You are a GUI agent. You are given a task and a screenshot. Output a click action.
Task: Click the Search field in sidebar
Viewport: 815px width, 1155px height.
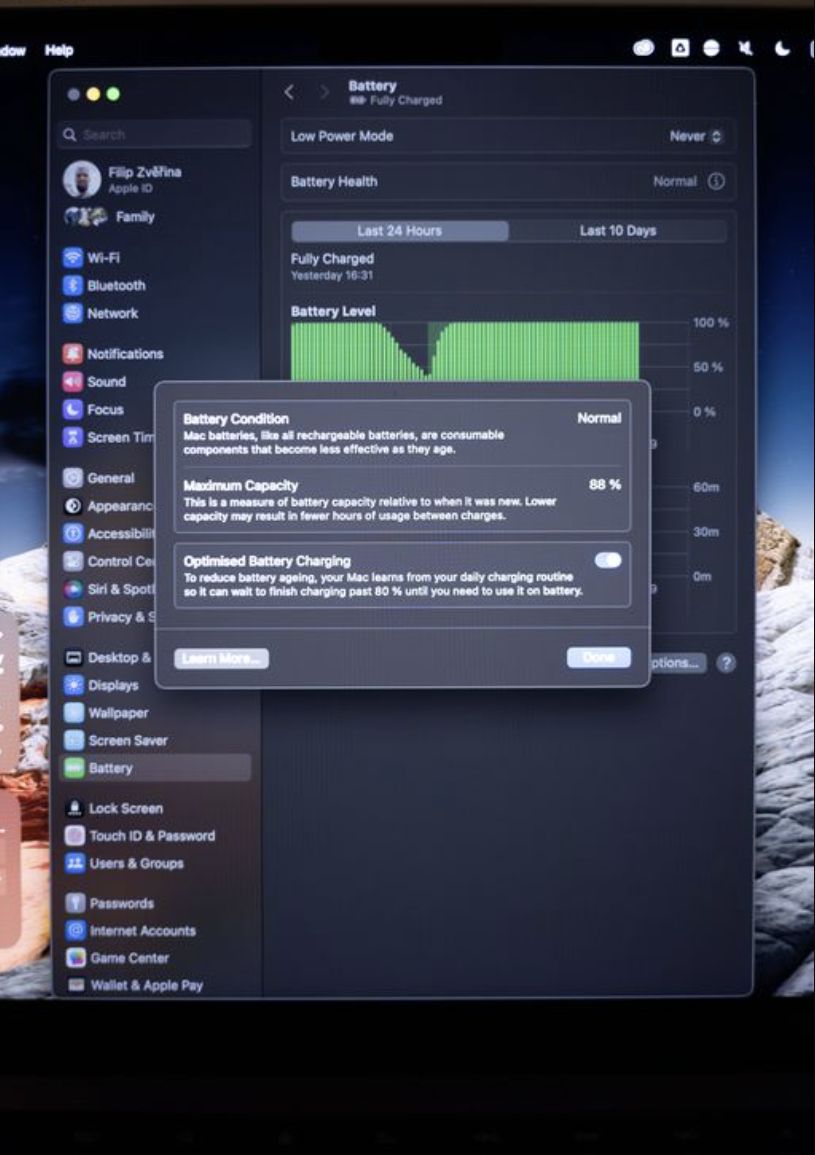pos(155,135)
